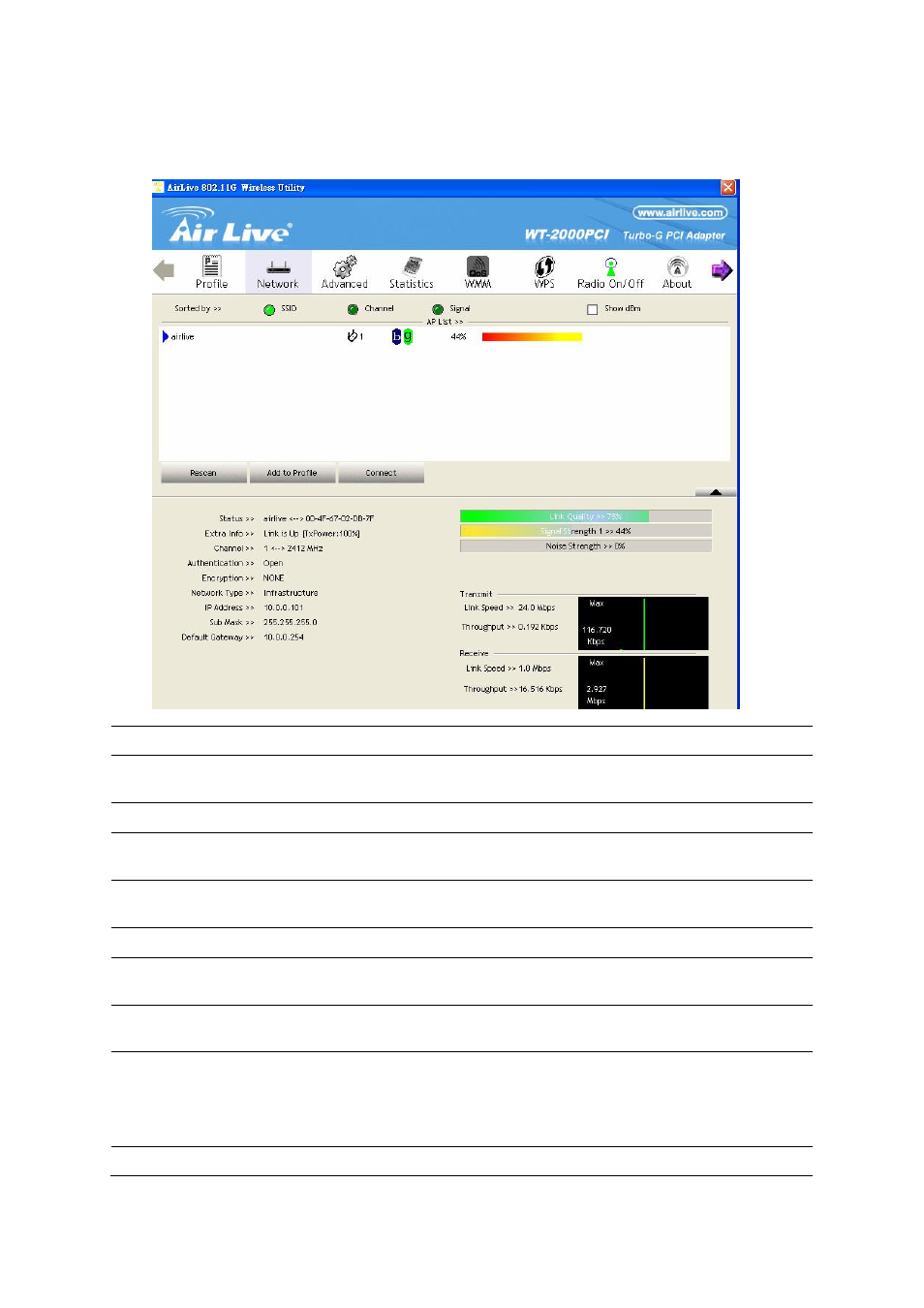Click the Authentication value Open
The image size is (924, 1308).
(x=273, y=563)
